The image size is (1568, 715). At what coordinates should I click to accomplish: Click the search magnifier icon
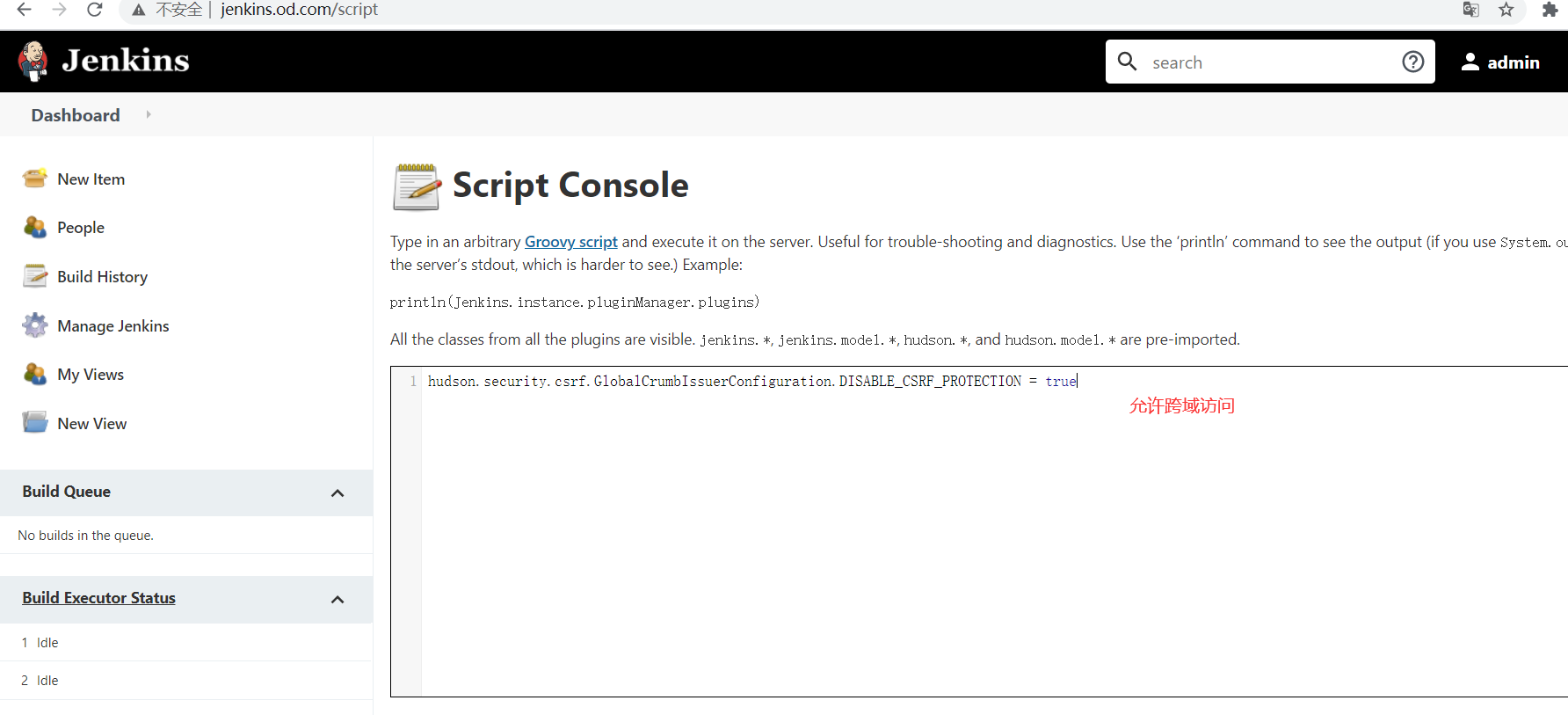pos(1127,62)
